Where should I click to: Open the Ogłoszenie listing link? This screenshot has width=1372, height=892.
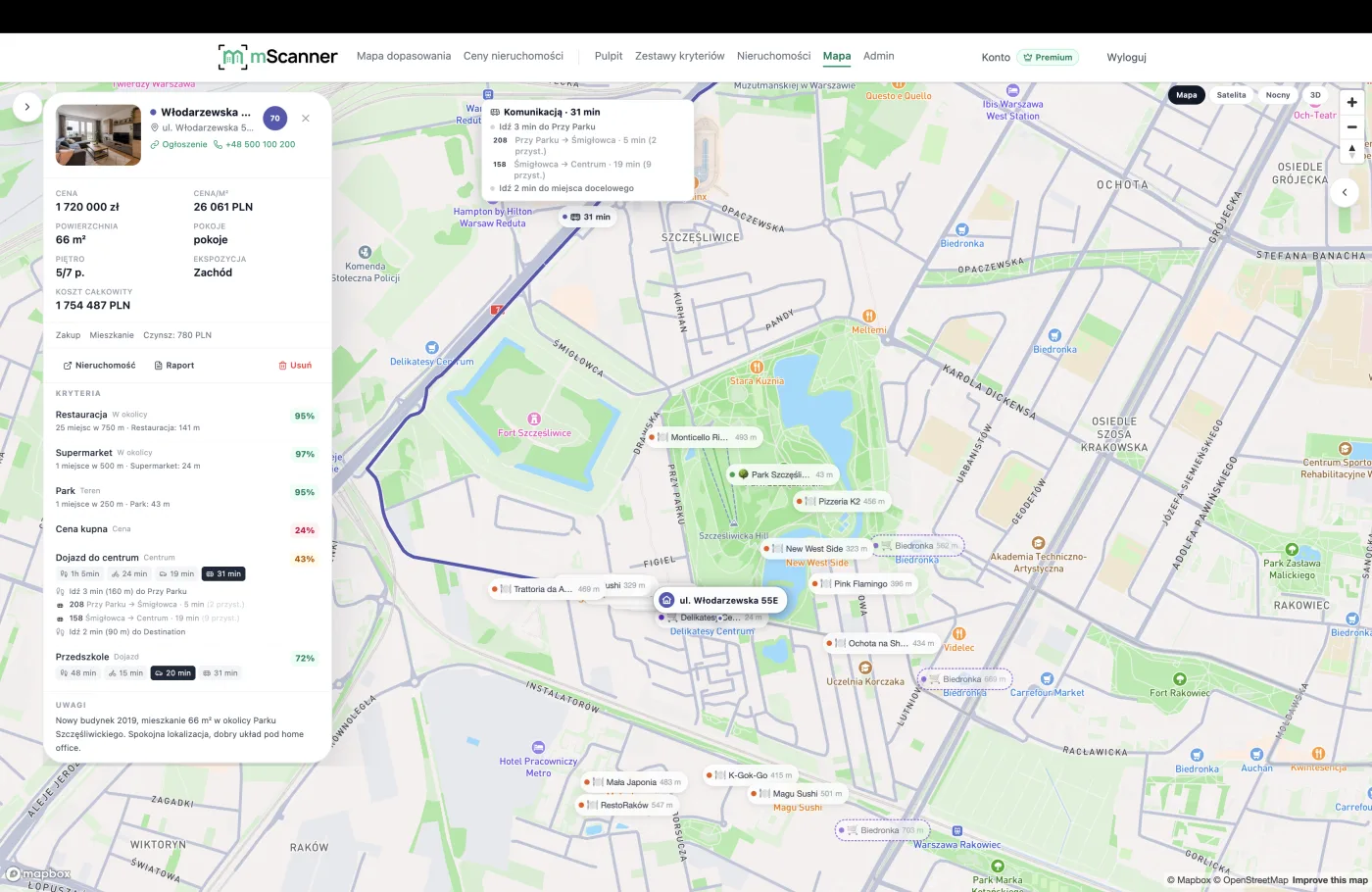179,144
